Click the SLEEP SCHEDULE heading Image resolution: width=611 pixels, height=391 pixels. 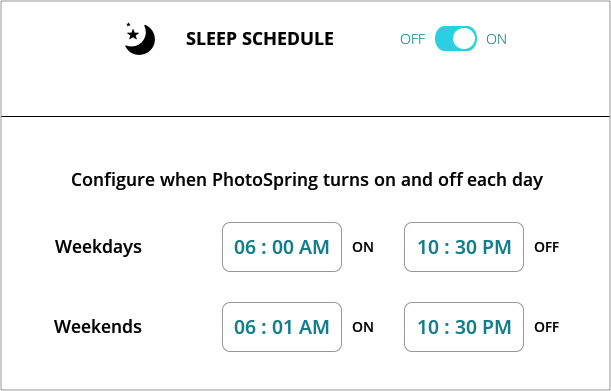[x=260, y=39]
